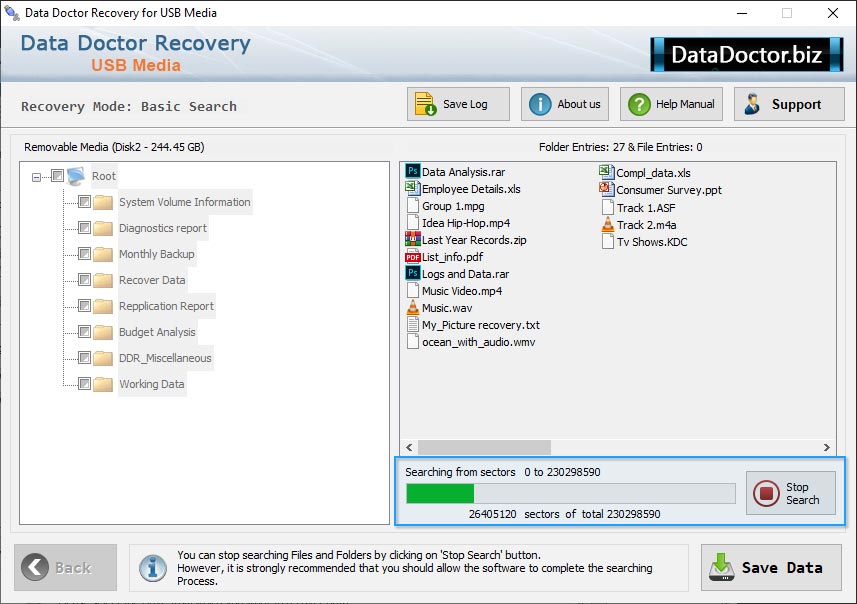Click the Consumer Survey.ppt presentation icon
The width and height of the screenshot is (857, 604).
607,189
